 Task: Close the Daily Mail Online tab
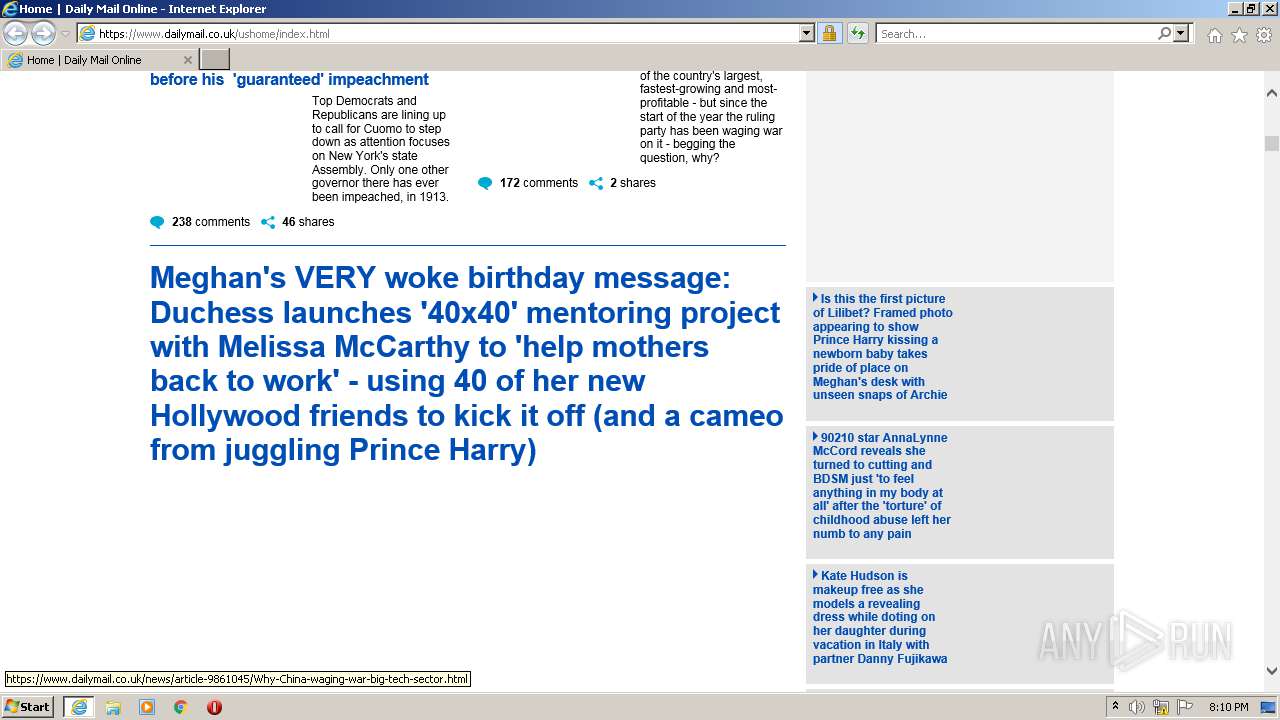click(x=187, y=60)
